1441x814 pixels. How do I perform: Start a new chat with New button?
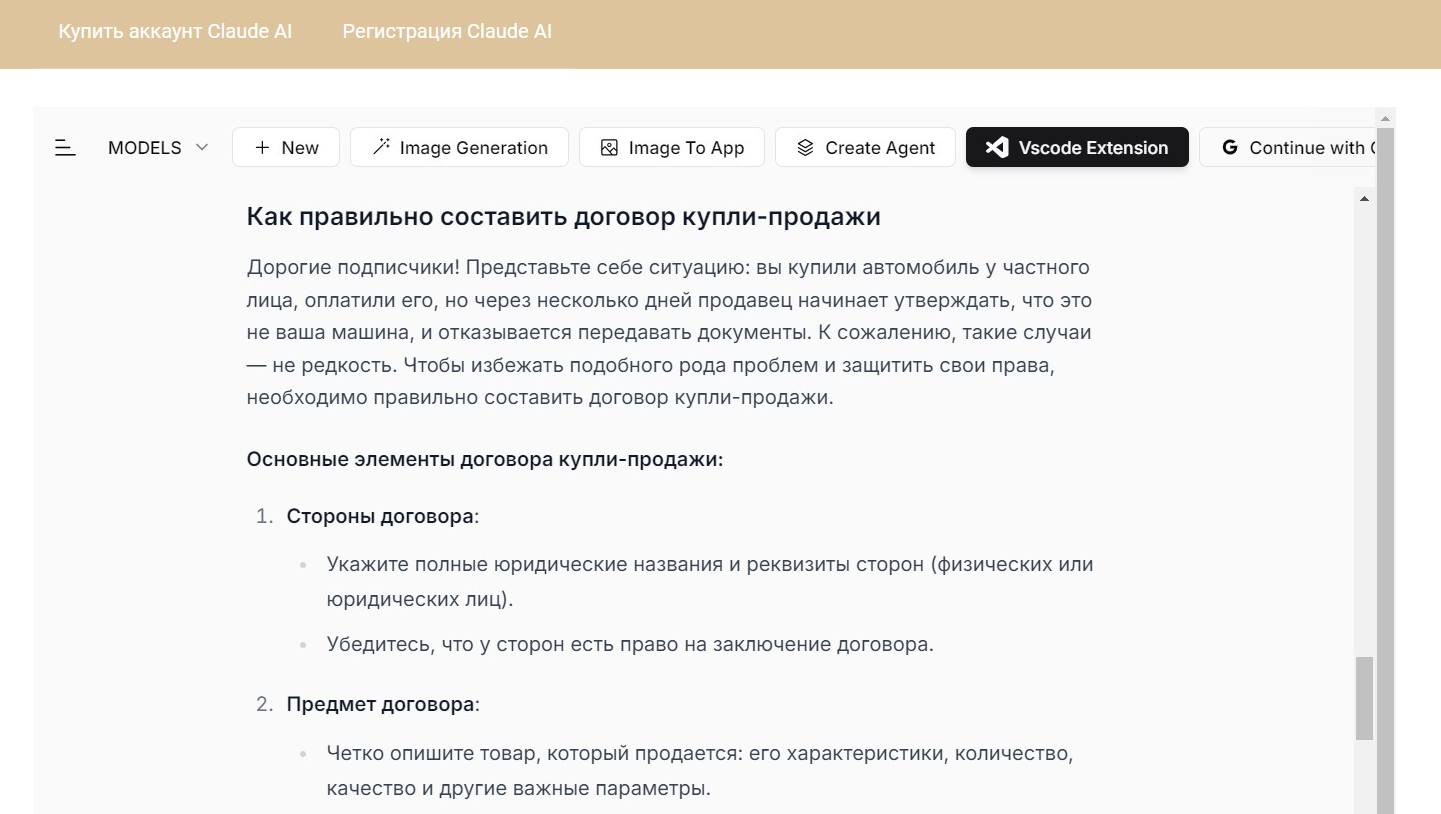click(x=286, y=148)
